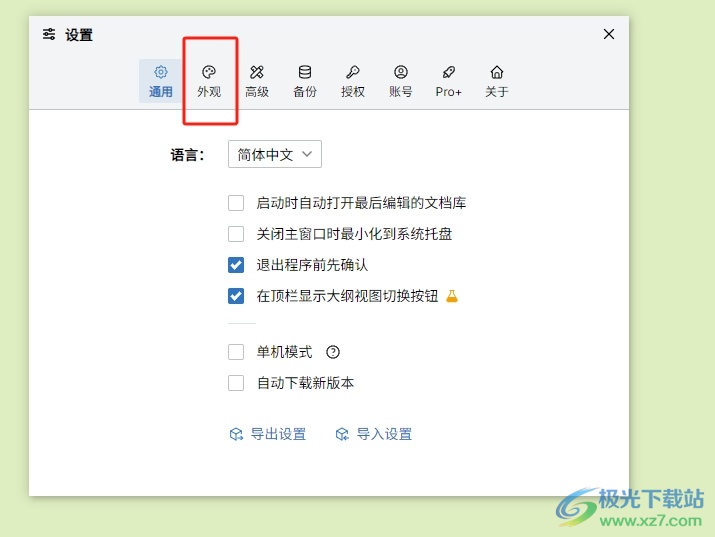Enable 自动下载新版本 checkbox
The height and width of the screenshot is (537, 715).
tap(236, 383)
